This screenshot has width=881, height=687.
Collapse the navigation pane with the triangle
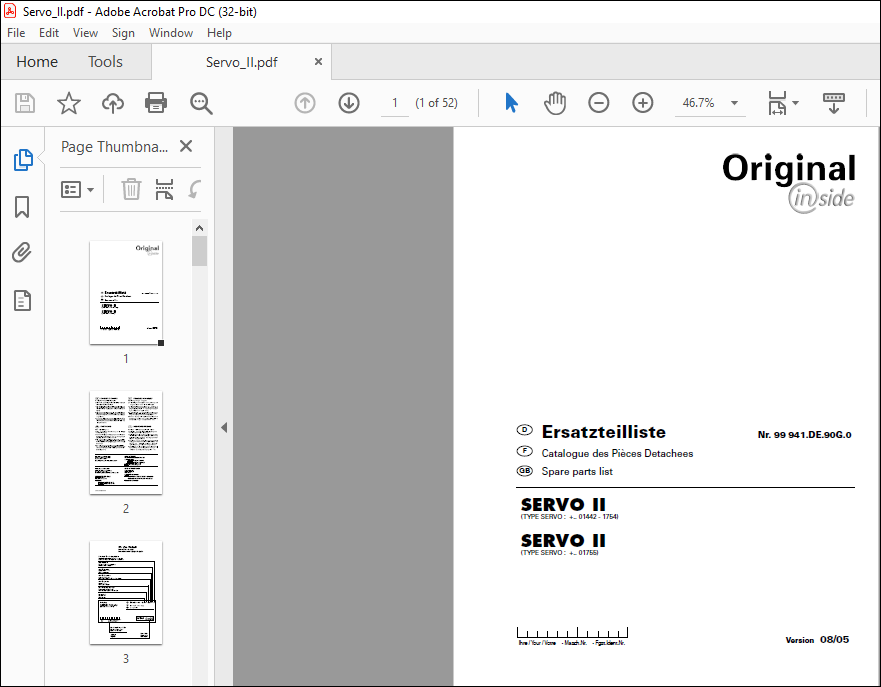224,427
